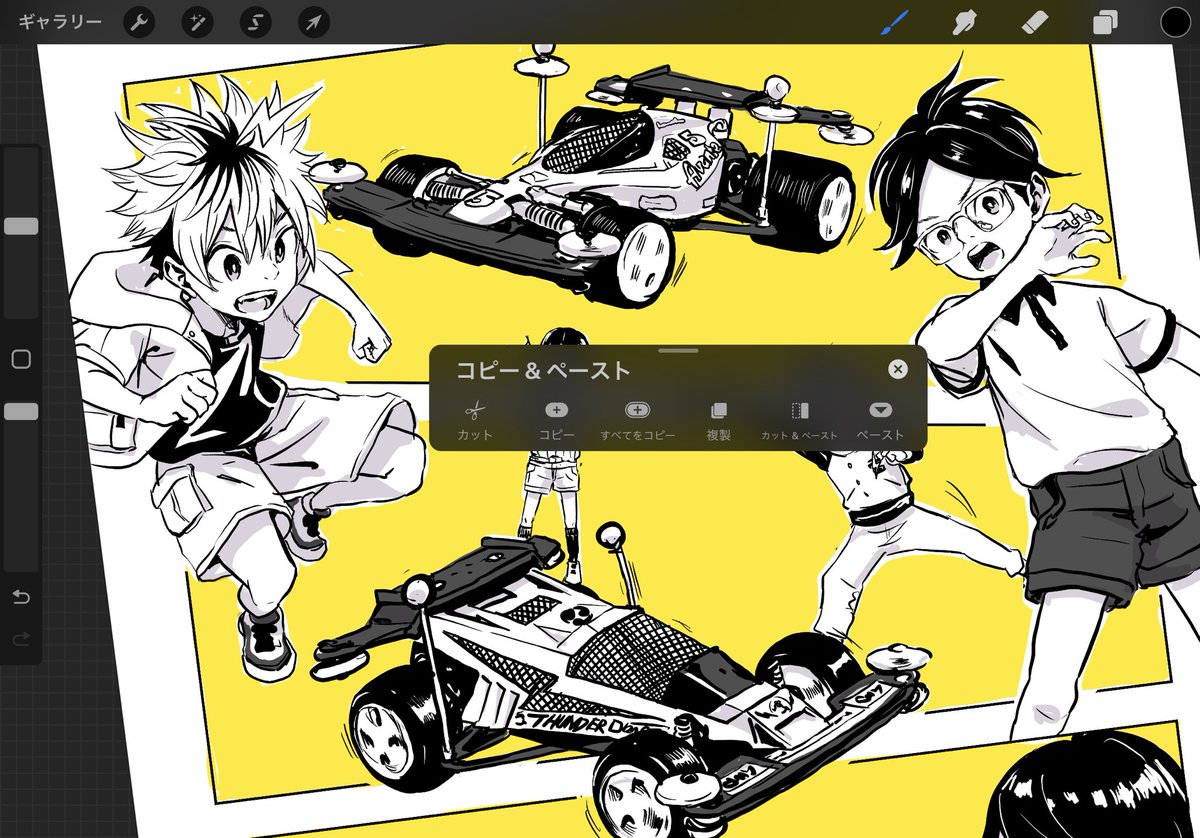Choose すべてをコピー option
Screen dimensions: 1200x838
coord(638,420)
